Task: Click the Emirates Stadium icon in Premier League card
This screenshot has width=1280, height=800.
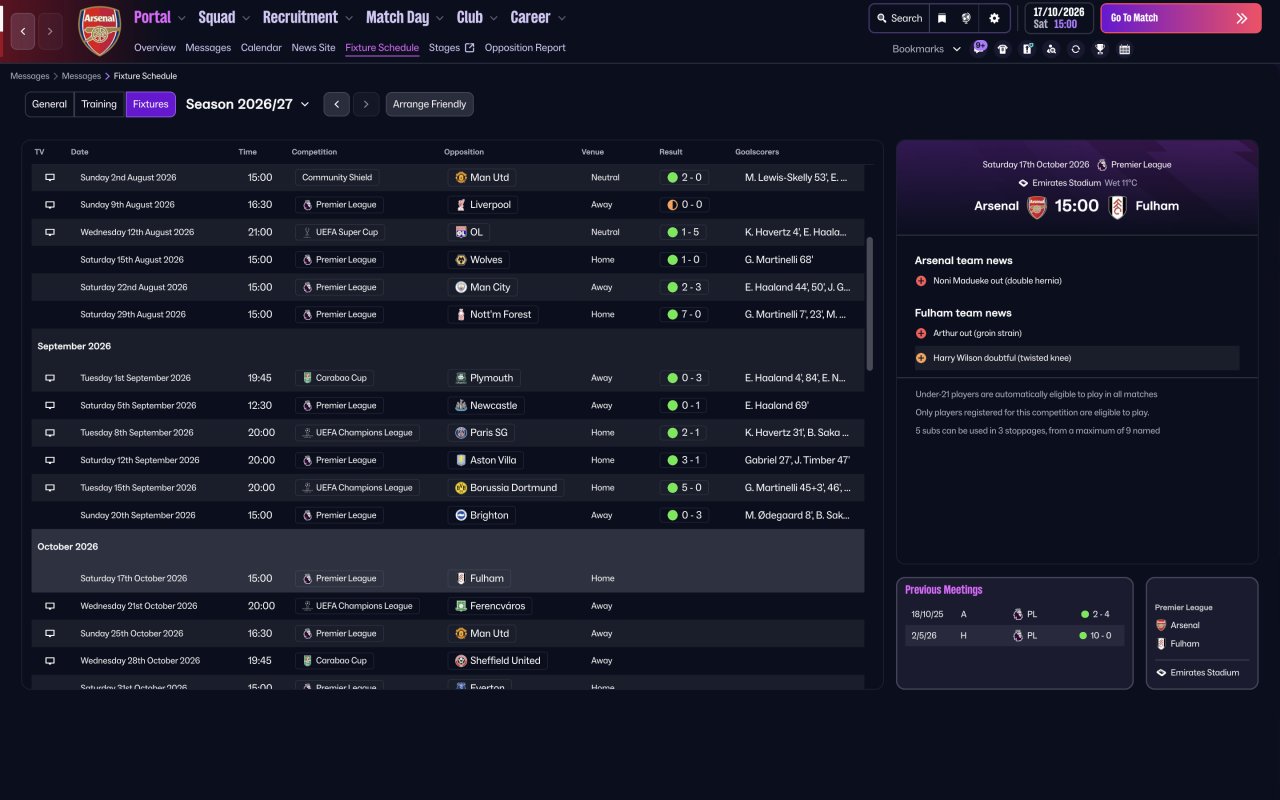Action: (1161, 673)
